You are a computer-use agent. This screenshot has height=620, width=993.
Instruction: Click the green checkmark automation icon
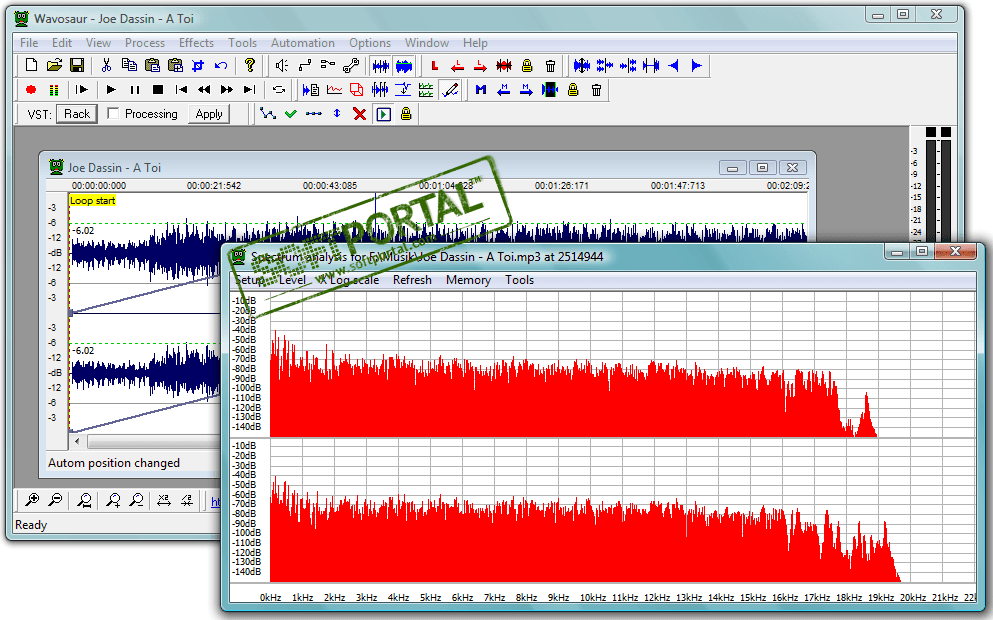290,114
